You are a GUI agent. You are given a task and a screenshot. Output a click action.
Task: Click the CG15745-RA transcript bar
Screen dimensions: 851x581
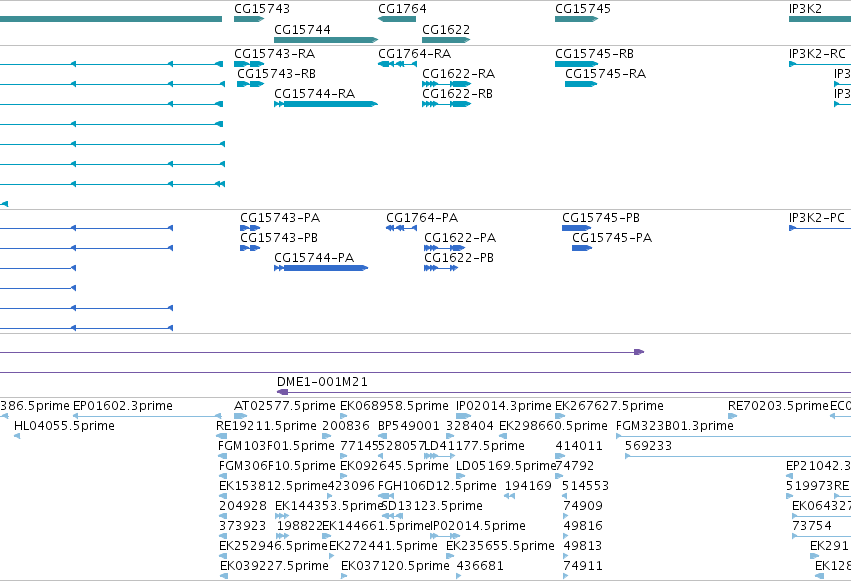point(581,84)
